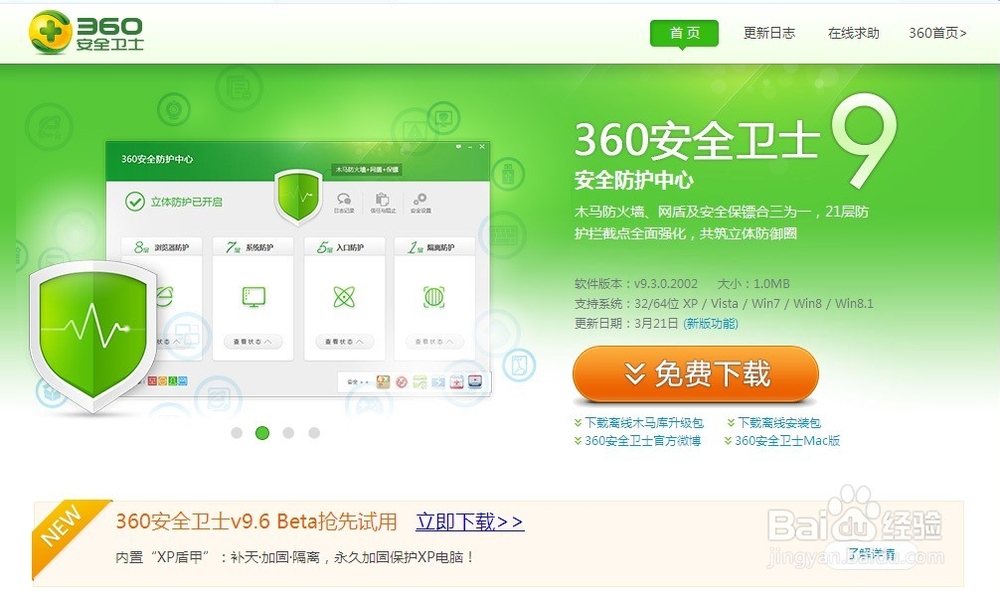The width and height of the screenshot is (1000, 591).
Task: Click the orange 免费下载 download button
Action: [695, 374]
